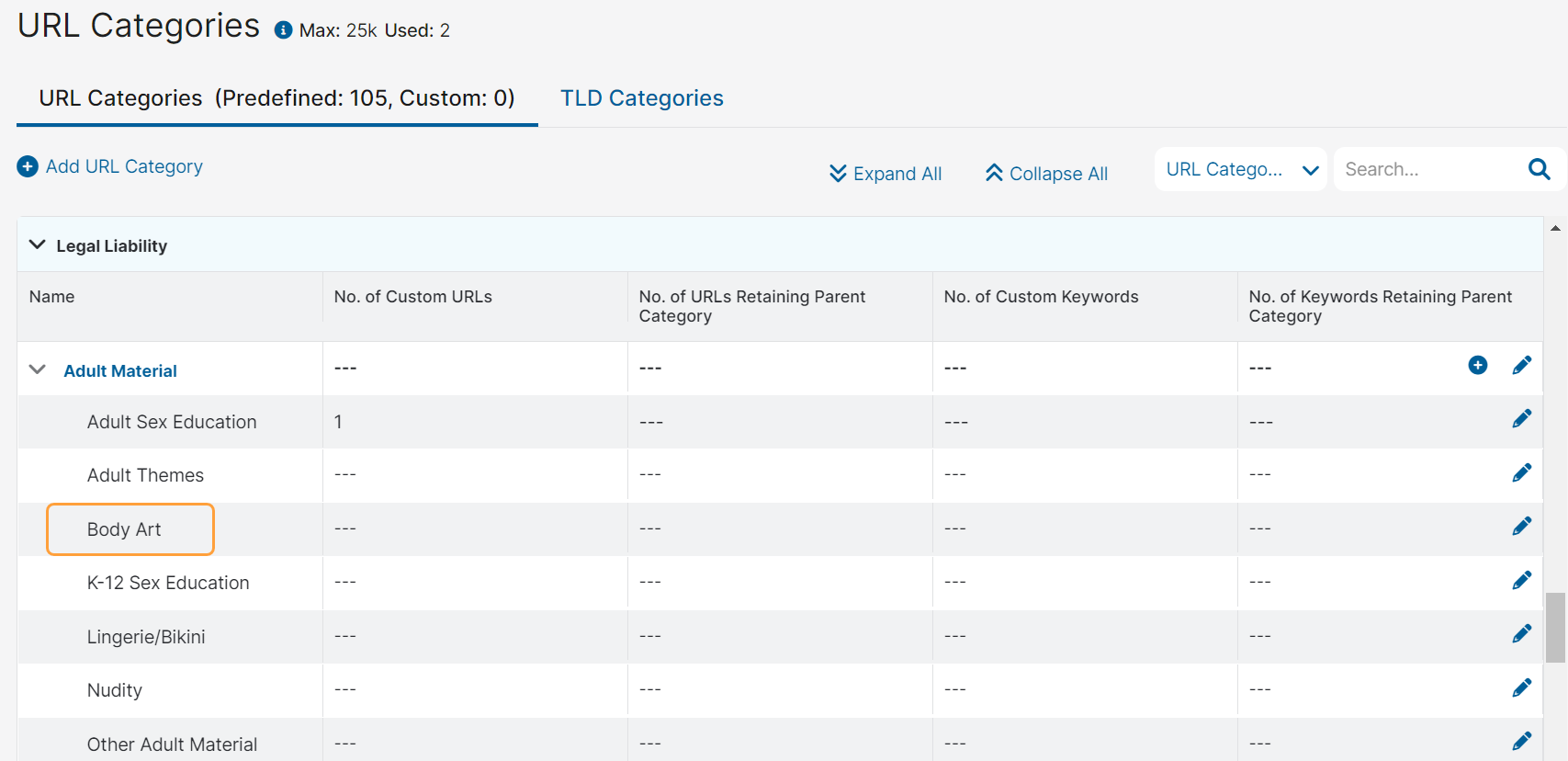Click the edit pencil for Nudity
This screenshot has width=1568, height=761.
coord(1521,687)
